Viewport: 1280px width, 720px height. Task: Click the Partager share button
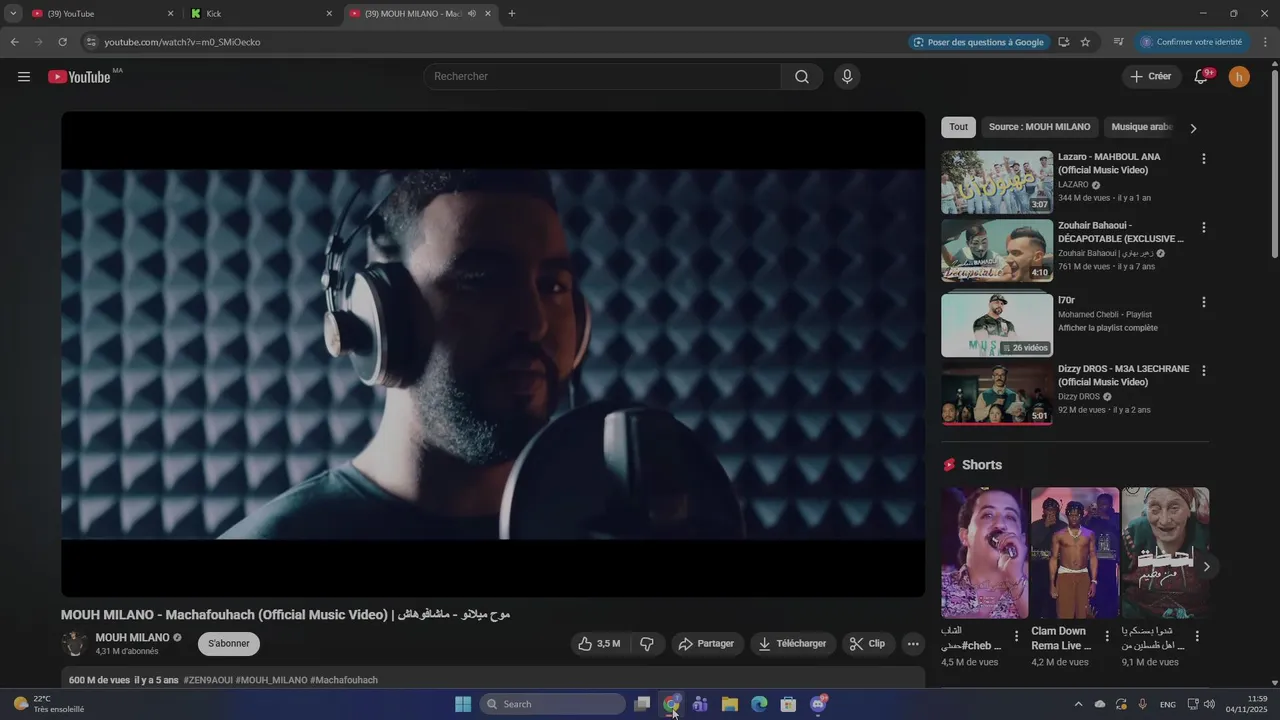(706, 644)
